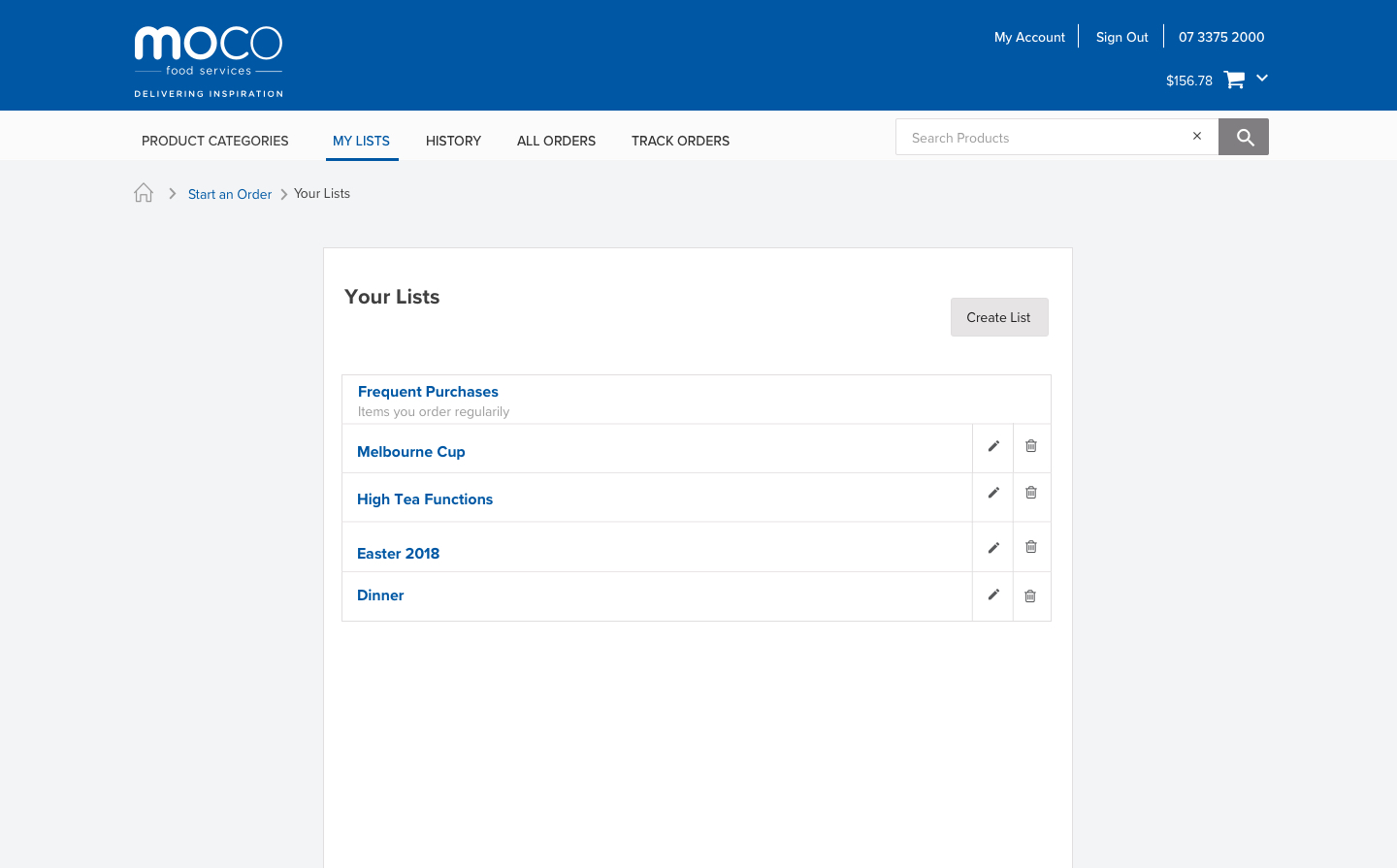Focus the Search Products field
This screenshot has height=868, width=1397.
tap(1043, 138)
